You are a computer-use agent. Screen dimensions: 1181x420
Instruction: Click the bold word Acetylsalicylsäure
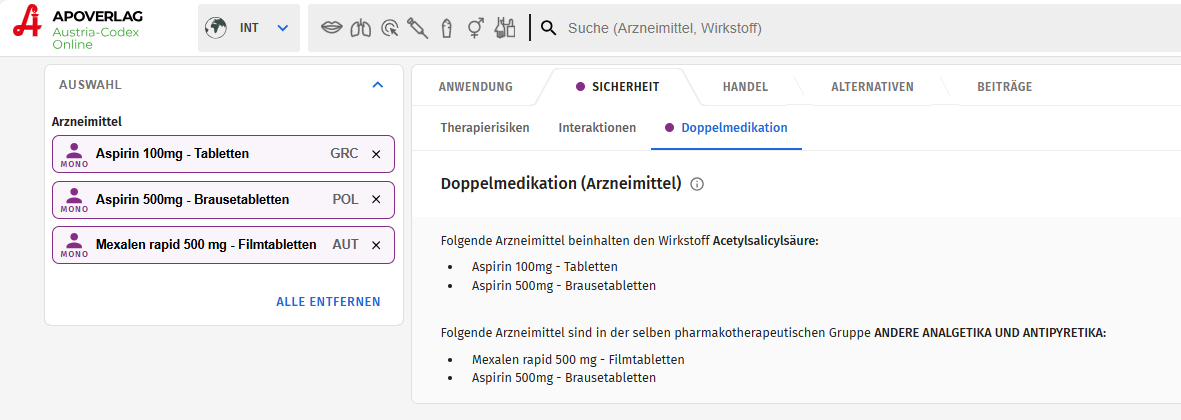(765, 241)
